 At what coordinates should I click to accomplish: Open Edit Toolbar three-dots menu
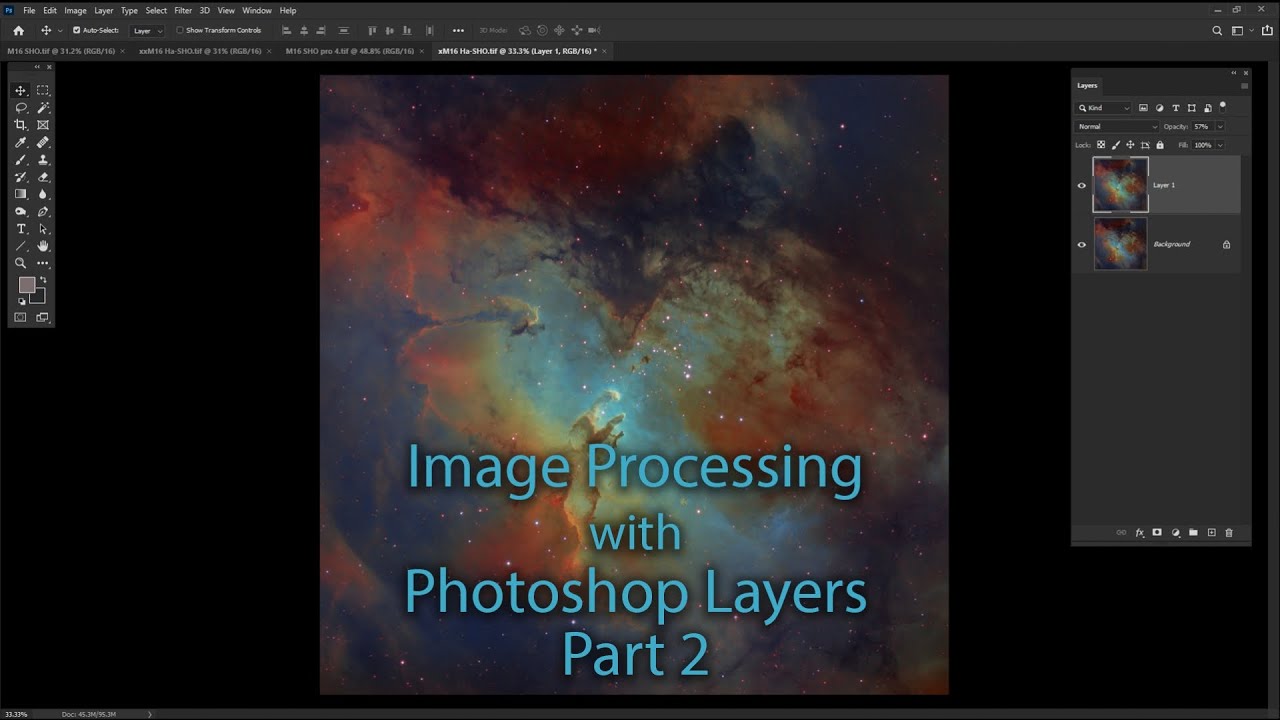(x=43, y=263)
